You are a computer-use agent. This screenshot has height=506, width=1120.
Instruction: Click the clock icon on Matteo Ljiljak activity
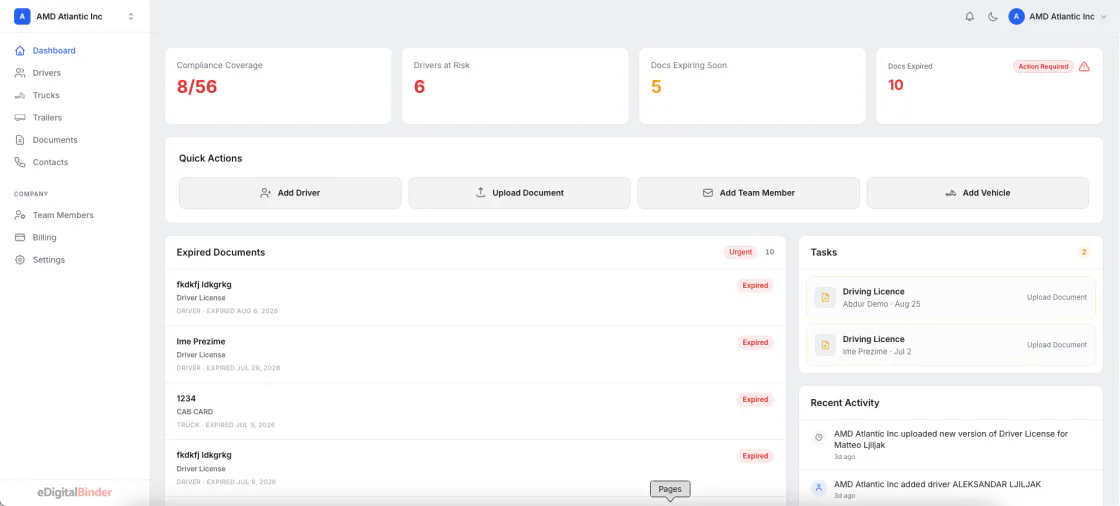click(819, 437)
